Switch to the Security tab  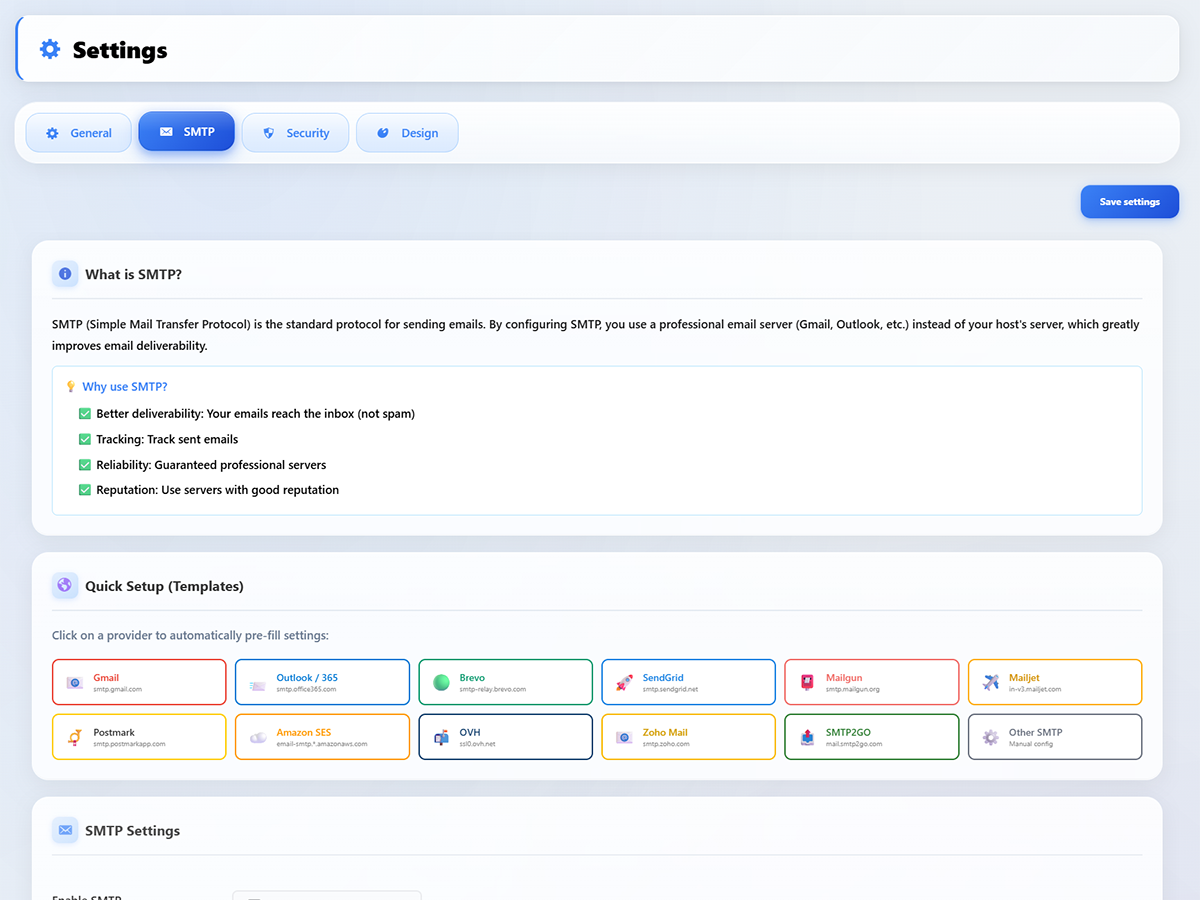(x=295, y=131)
